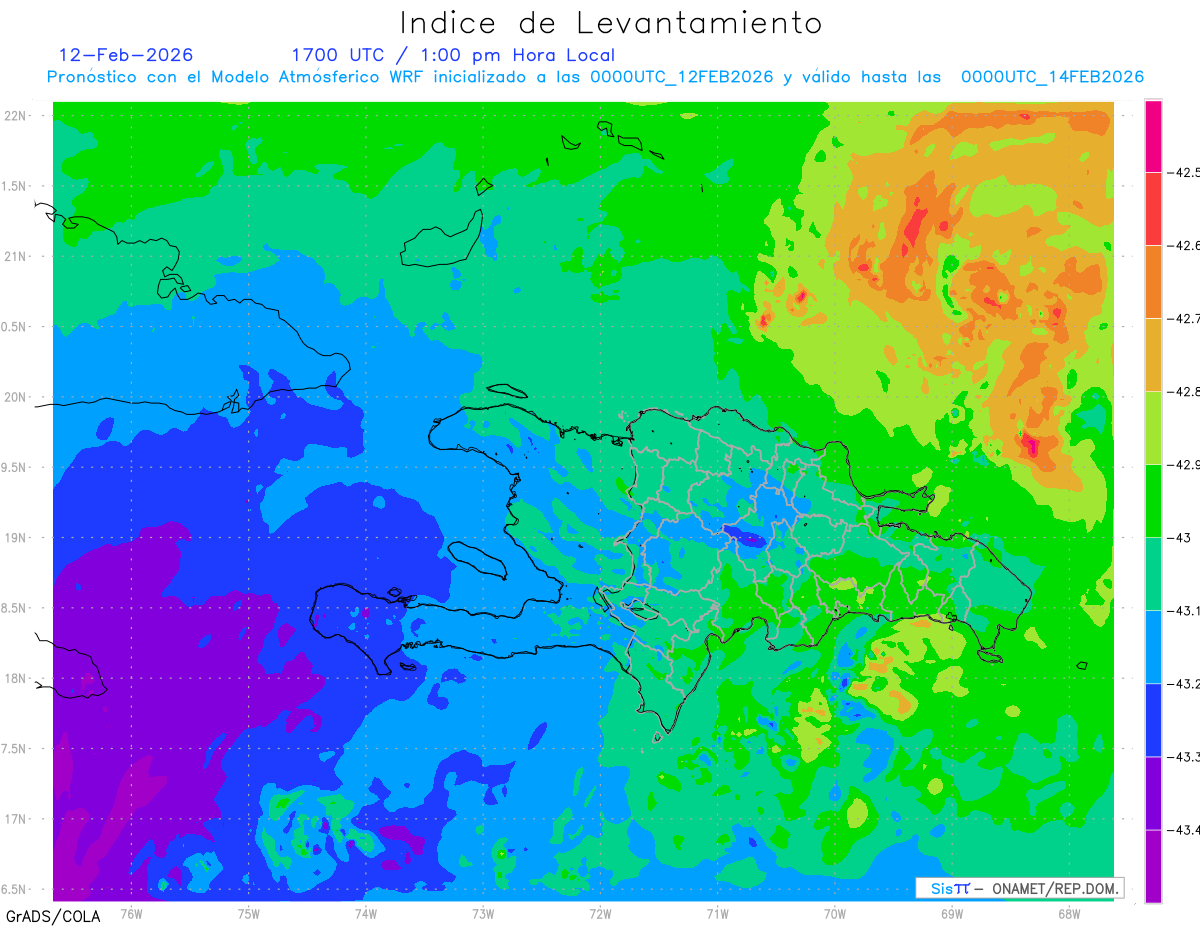Click the '-43.4' legend value
Image resolution: width=1200 pixels, height=927 pixels.
pos(1184,830)
